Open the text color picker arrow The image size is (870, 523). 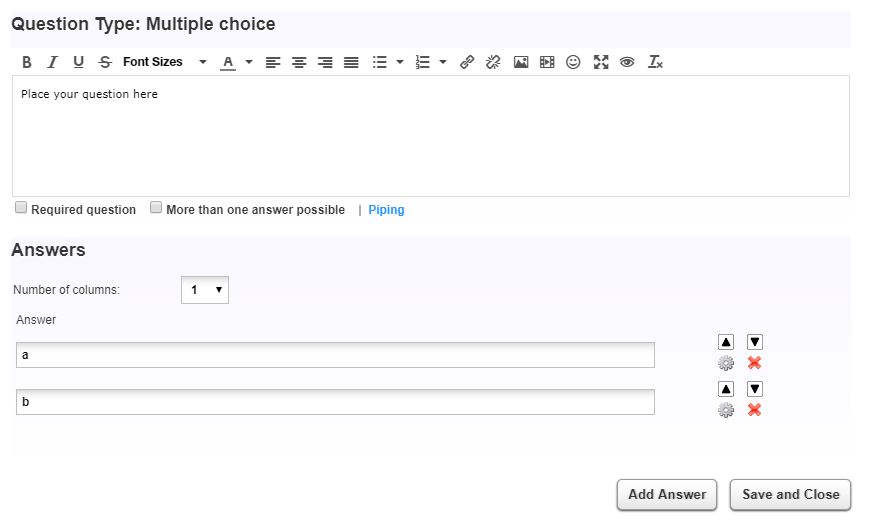pos(249,62)
